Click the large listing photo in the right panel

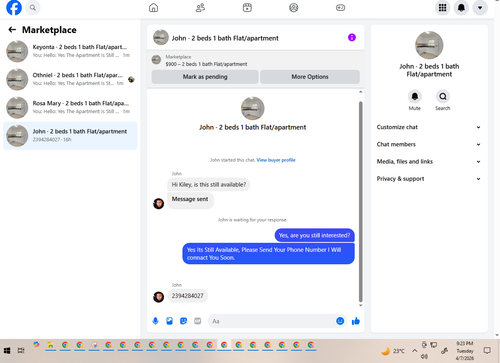tap(429, 45)
